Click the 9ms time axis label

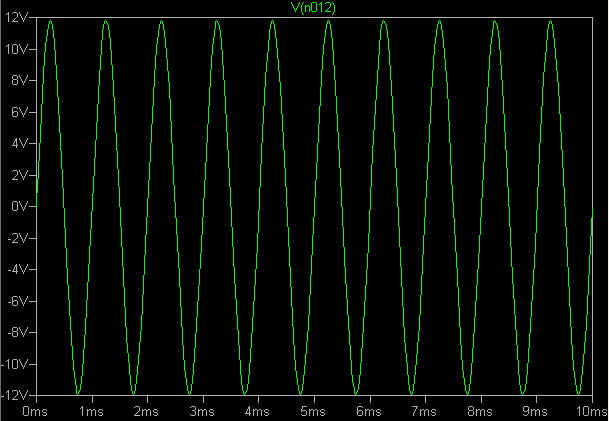535,411
